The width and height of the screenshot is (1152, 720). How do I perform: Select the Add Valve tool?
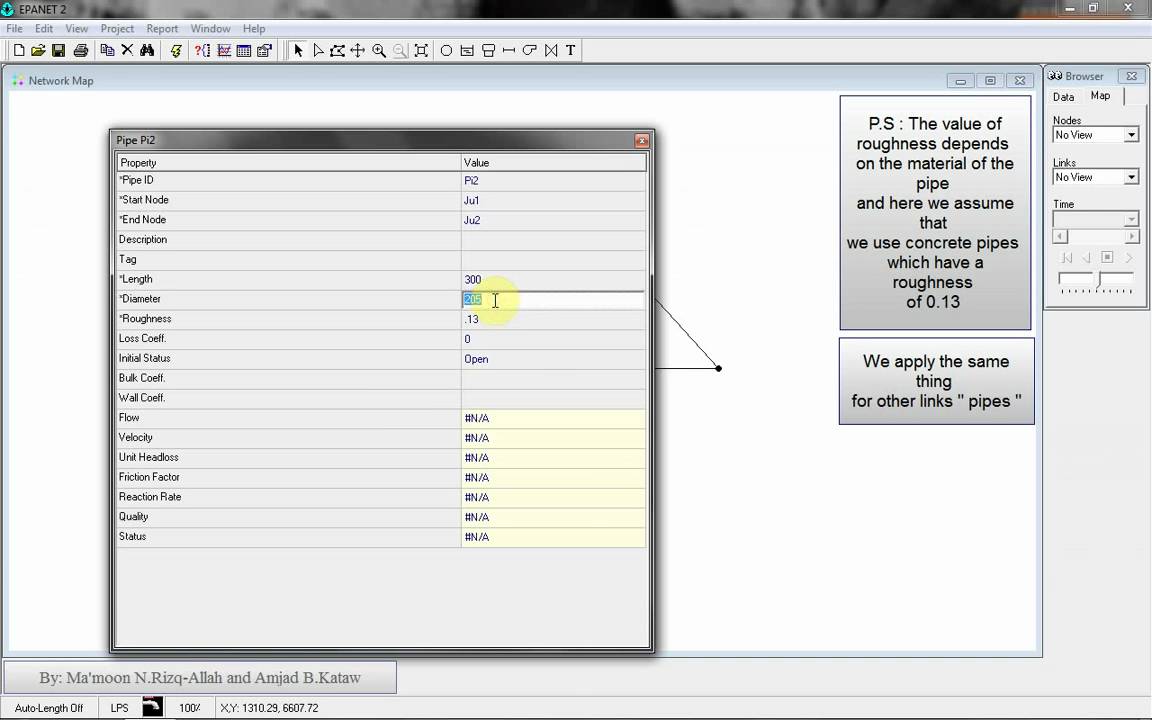(551, 51)
